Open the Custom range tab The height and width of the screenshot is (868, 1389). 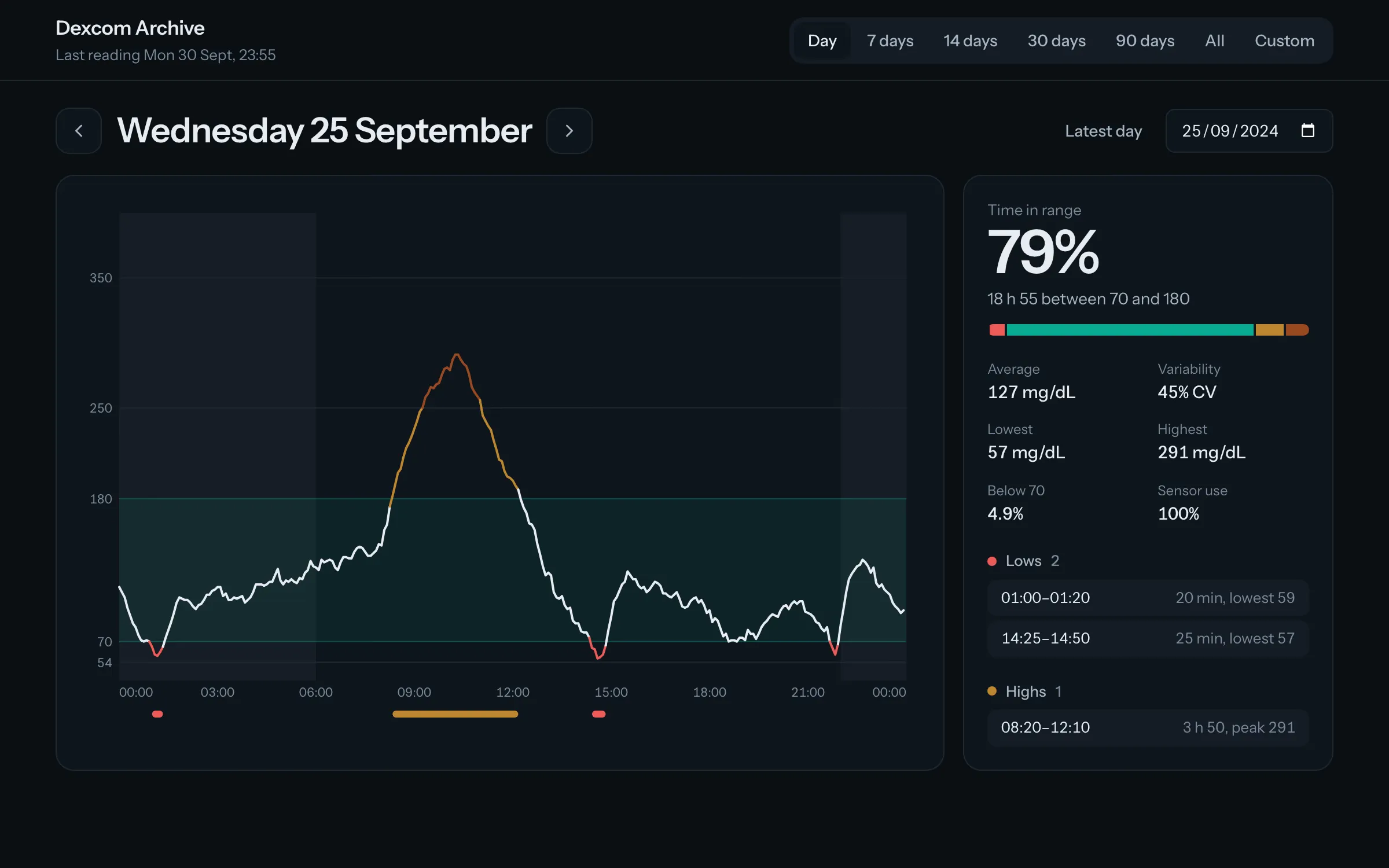pyautogui.click(x=1284, y=41)
